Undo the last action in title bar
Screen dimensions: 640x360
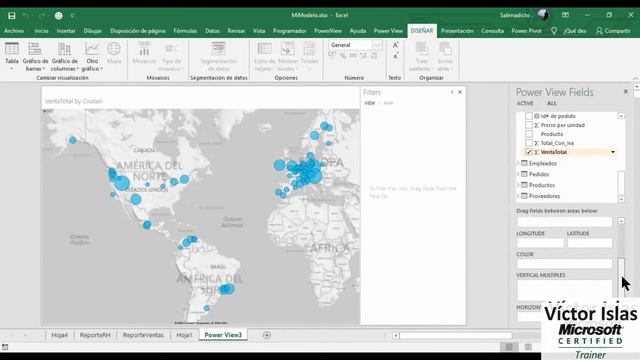(26, 16)
